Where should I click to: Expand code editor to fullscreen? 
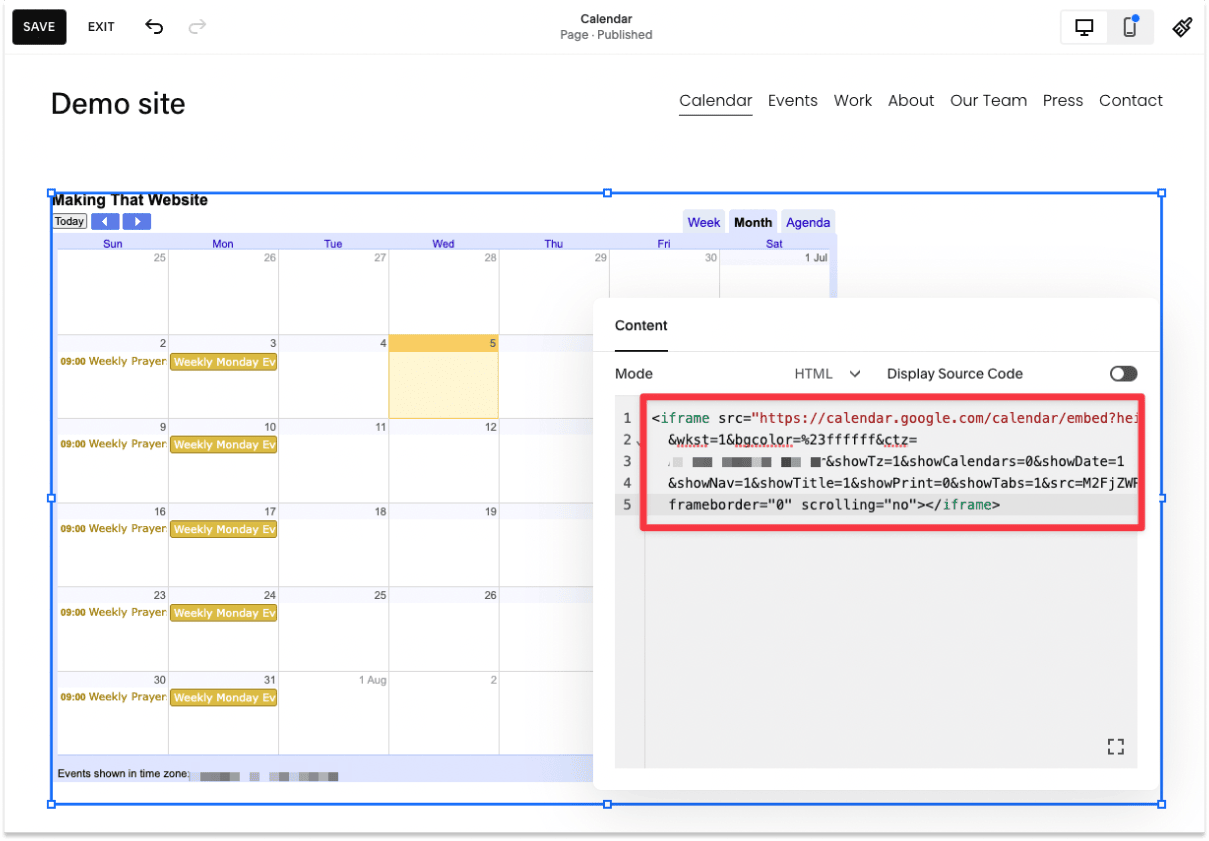tap(1115, 746)
